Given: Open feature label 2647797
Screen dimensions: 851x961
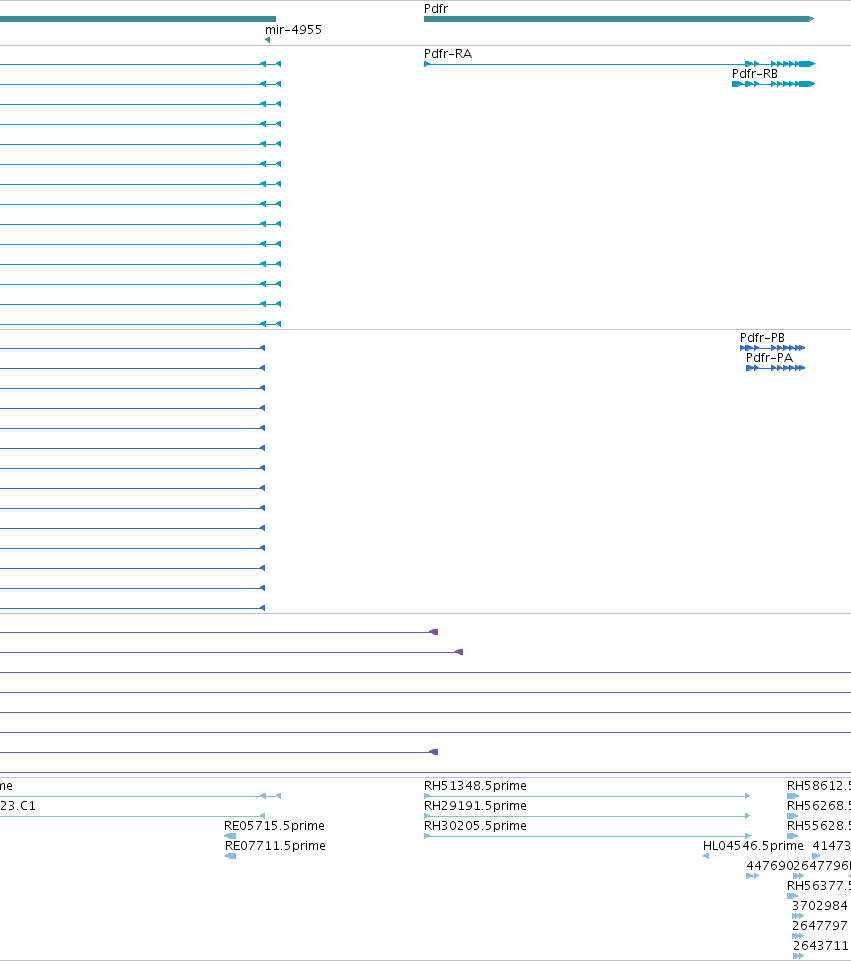Looking at the screenshot, I should click(x=820, y=925).
